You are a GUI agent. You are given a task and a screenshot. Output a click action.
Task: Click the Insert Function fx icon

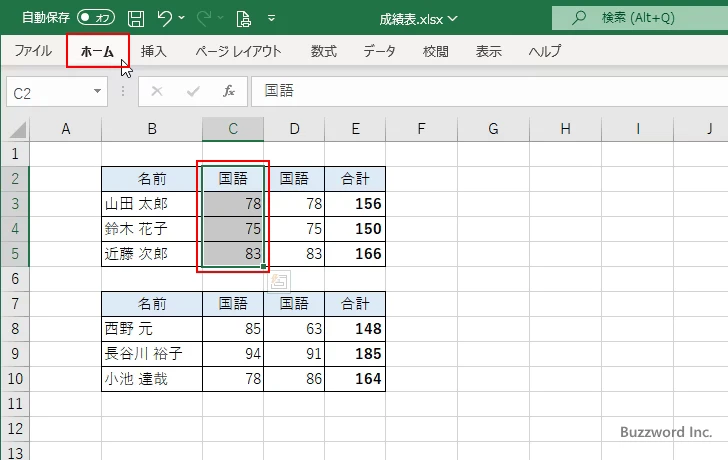(x=229, y=91)
